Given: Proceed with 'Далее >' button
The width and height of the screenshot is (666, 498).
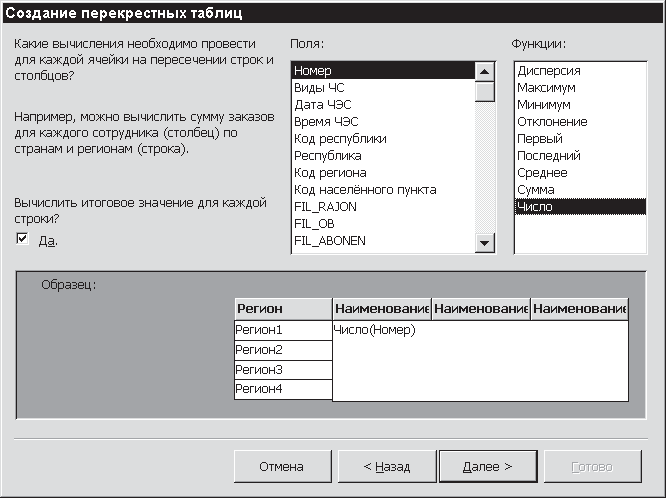Looking at the screenshot, I should point(488,466).
